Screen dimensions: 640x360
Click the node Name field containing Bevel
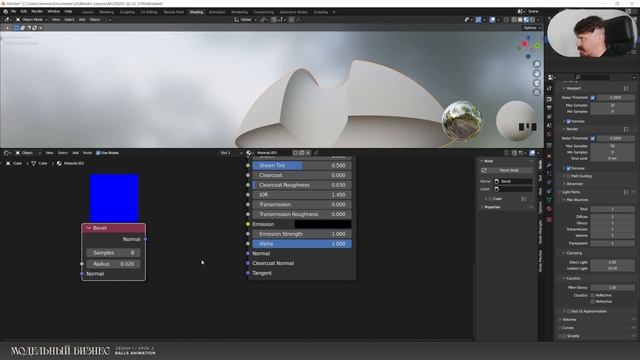513,181
